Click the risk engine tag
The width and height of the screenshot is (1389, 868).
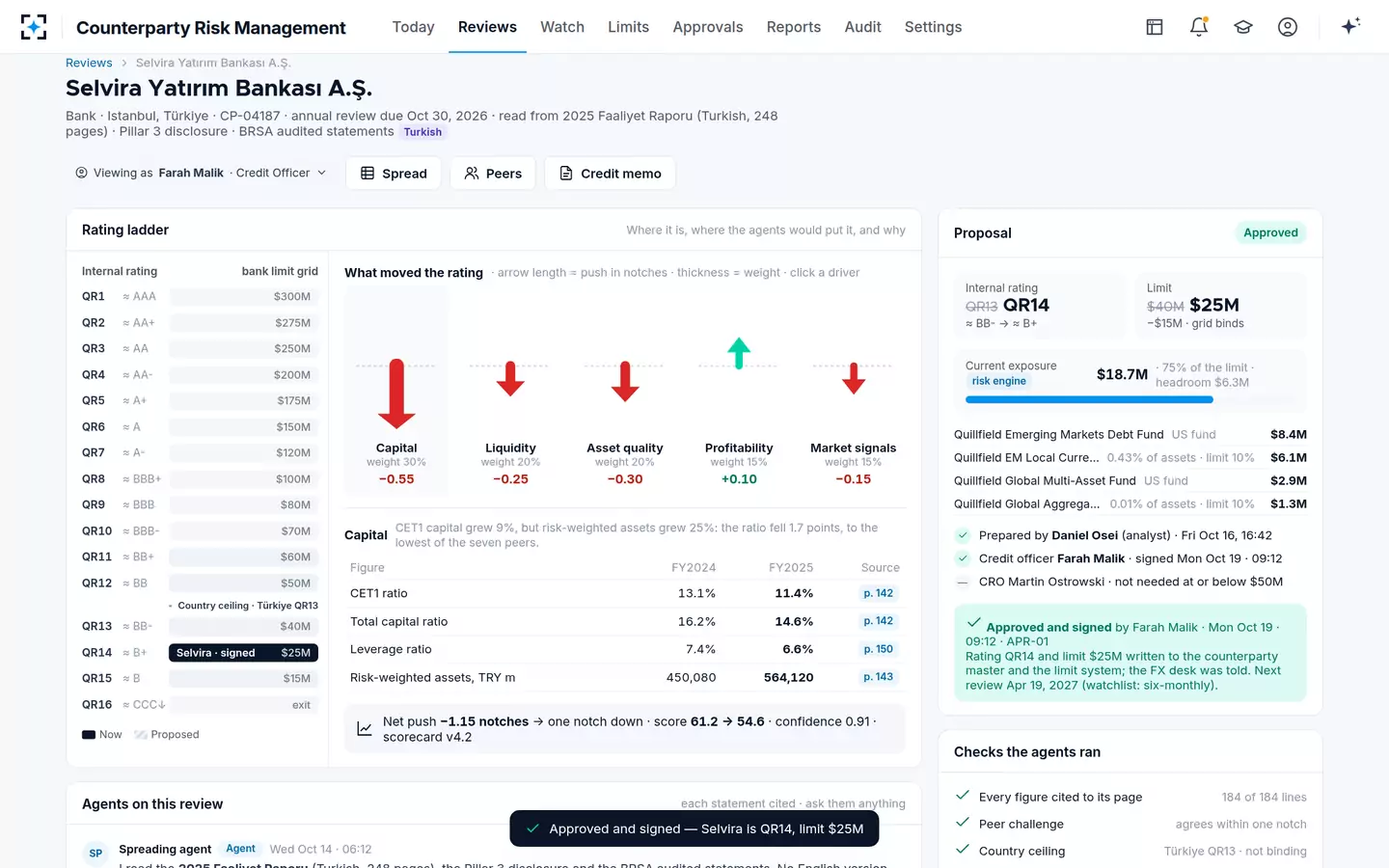pyautogui.click(x=998, y=381)
